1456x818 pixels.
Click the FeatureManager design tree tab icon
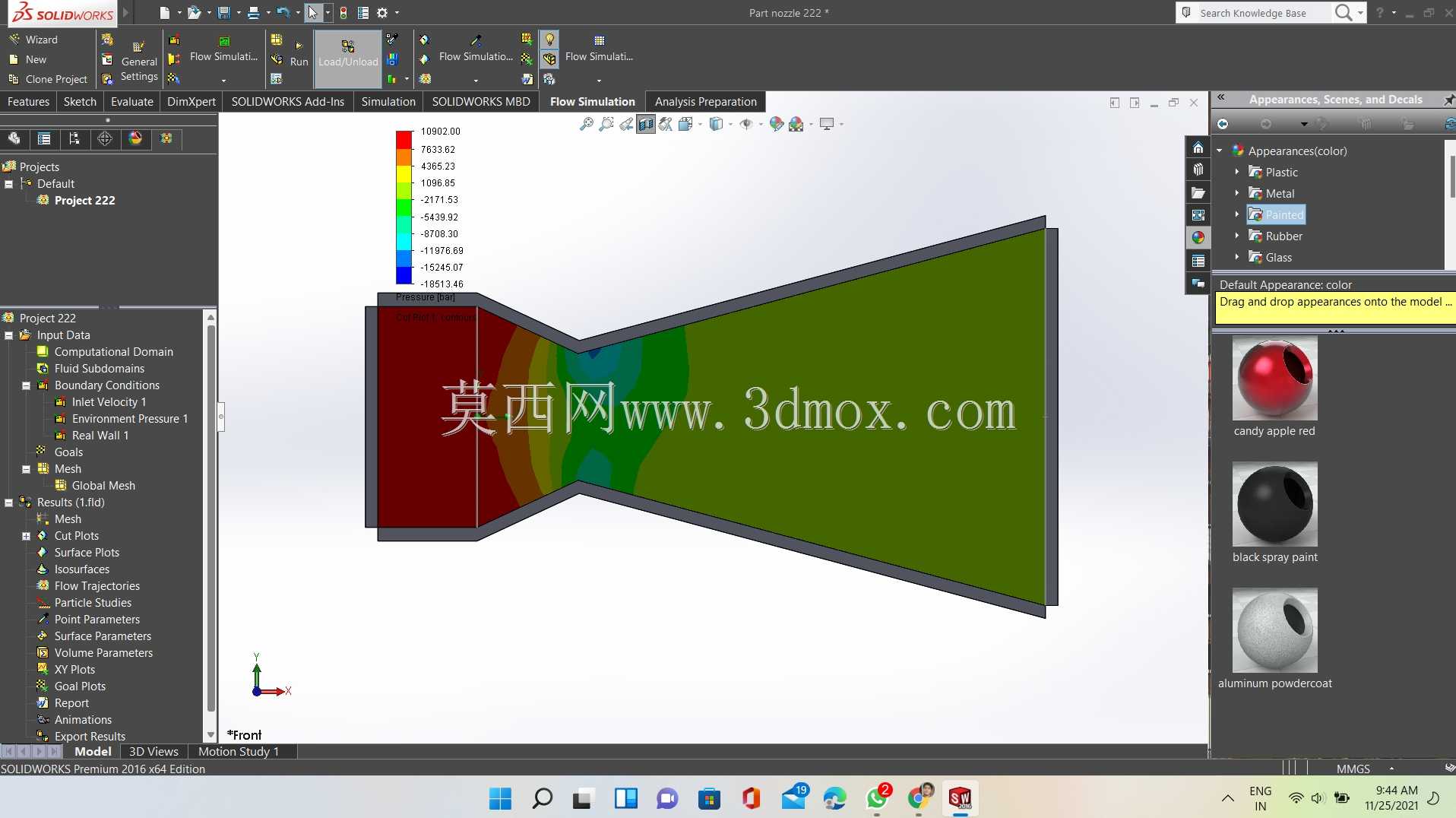click(14, 138)
